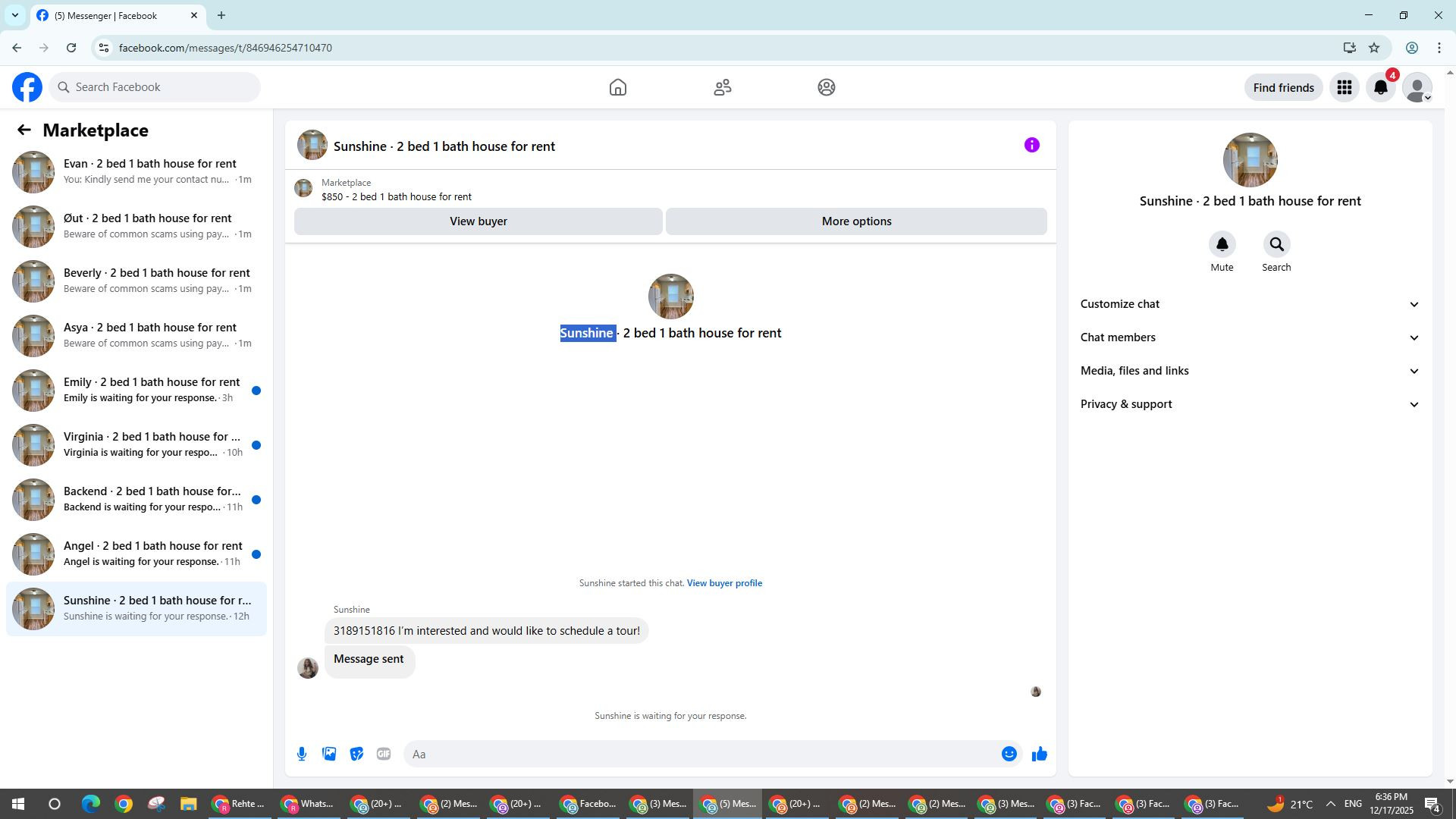Click the View buyer profile link
Image resolution: width=1456 pixels, height=819 pixels.
click(x=723, y=583)
